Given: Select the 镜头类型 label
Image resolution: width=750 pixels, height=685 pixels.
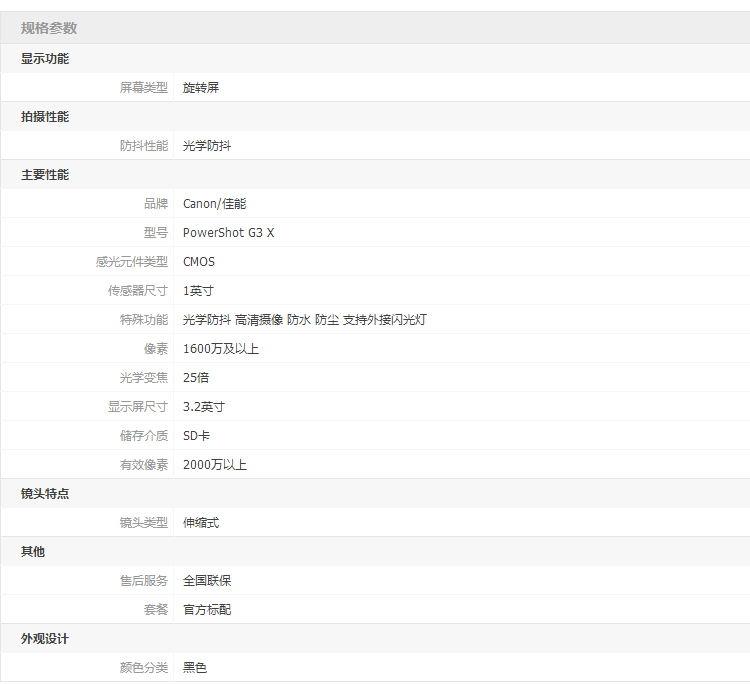Looking at the screenshot, I should point(143,523).
